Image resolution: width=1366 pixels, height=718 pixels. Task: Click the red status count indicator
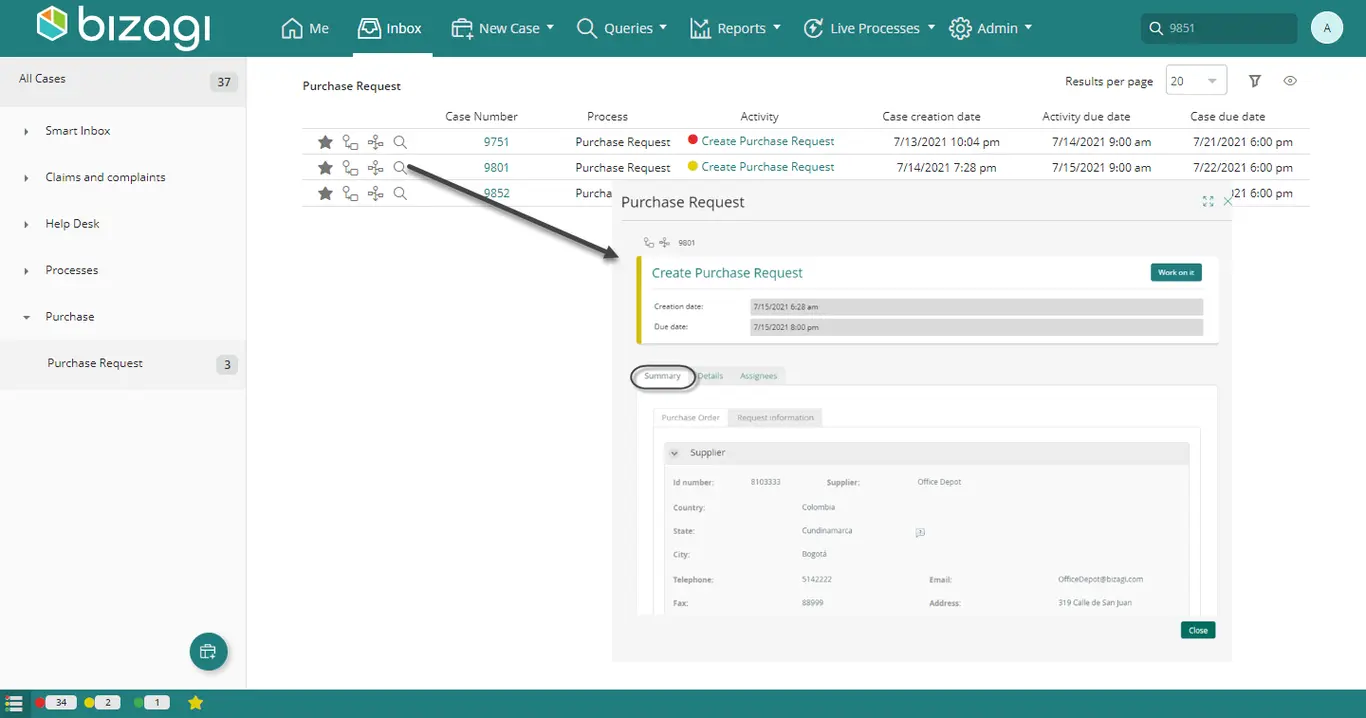(54, 703)
